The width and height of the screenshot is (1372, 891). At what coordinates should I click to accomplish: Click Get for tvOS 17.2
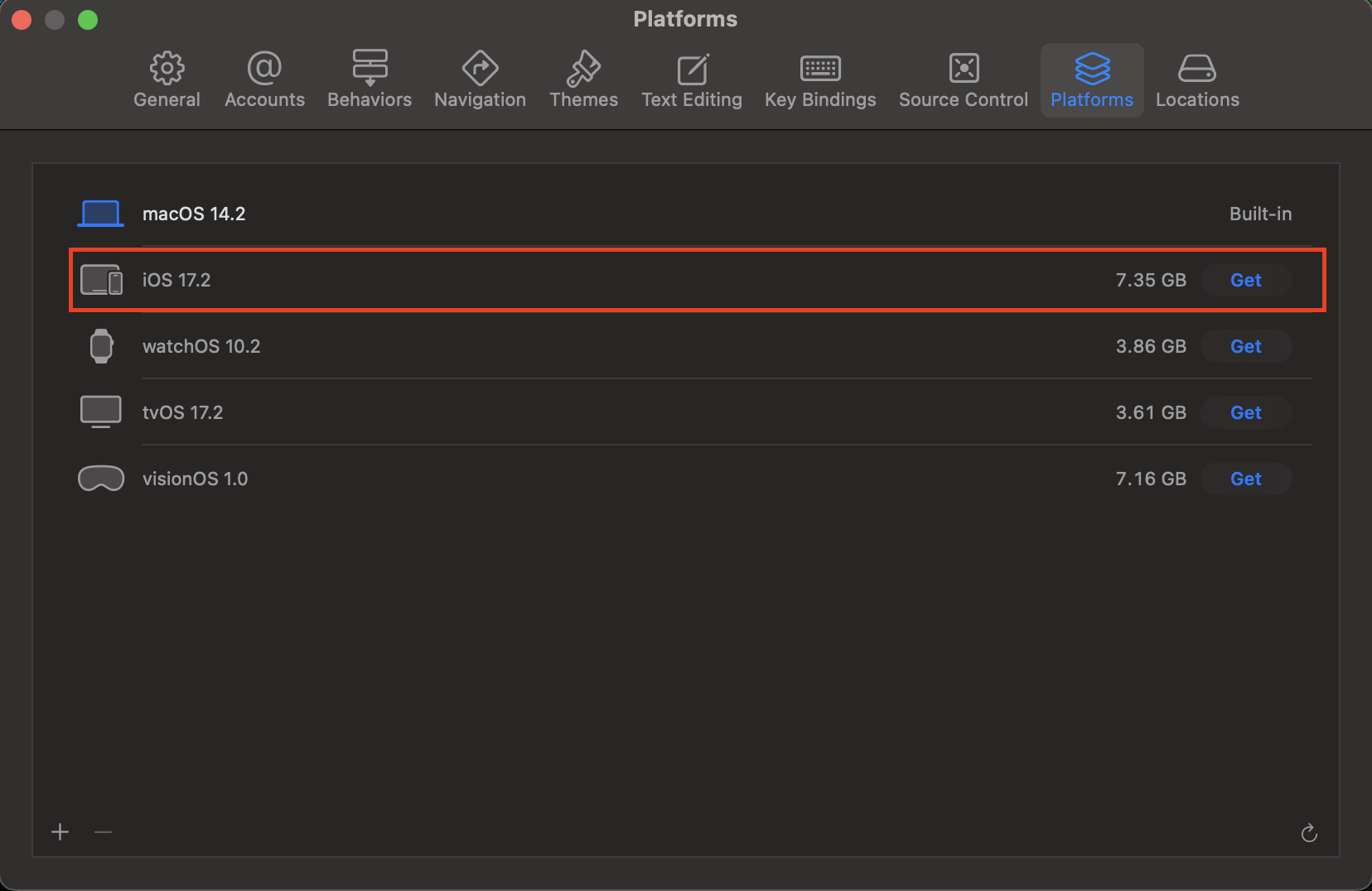pyautogui.click(x=1246, y=412)
